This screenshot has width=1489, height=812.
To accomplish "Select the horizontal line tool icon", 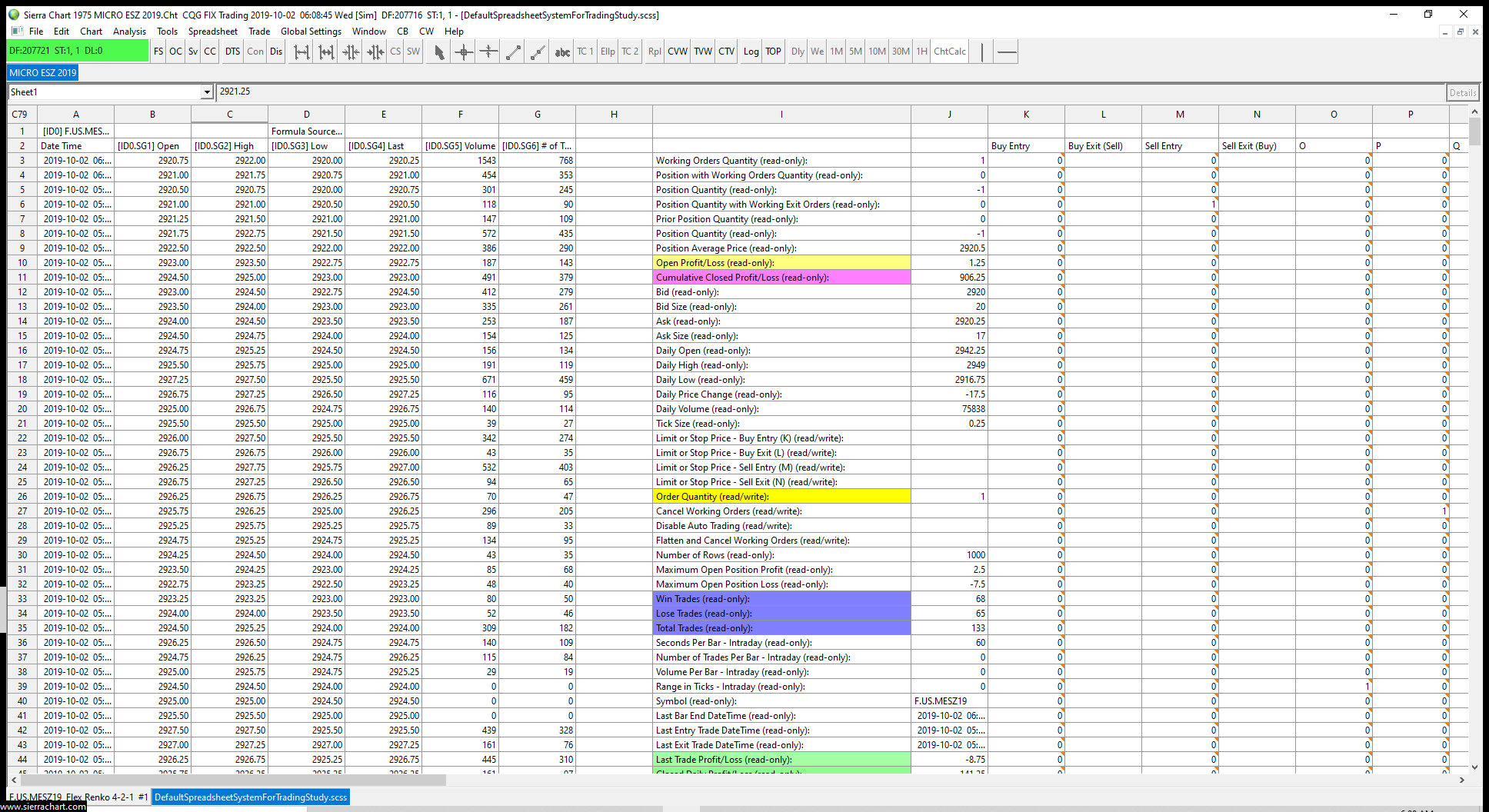I will tap(1006, 52).
